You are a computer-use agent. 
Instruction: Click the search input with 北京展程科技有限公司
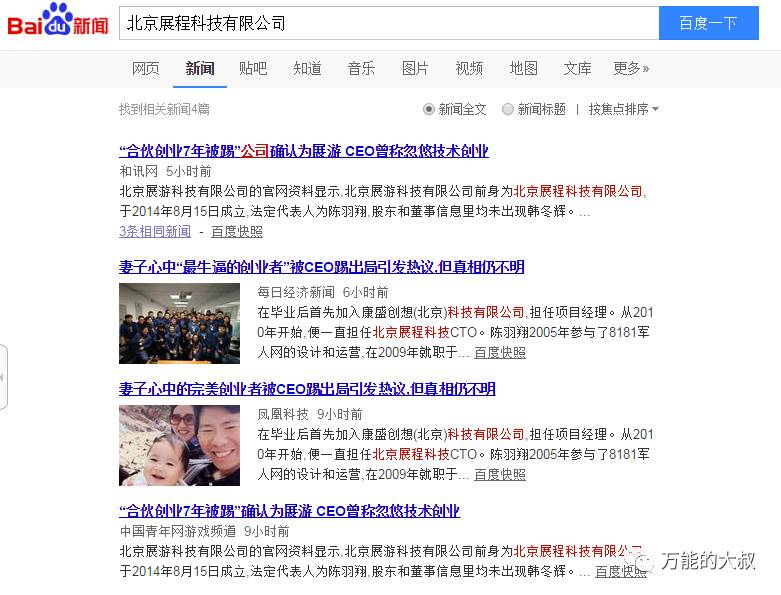[389, 23]
